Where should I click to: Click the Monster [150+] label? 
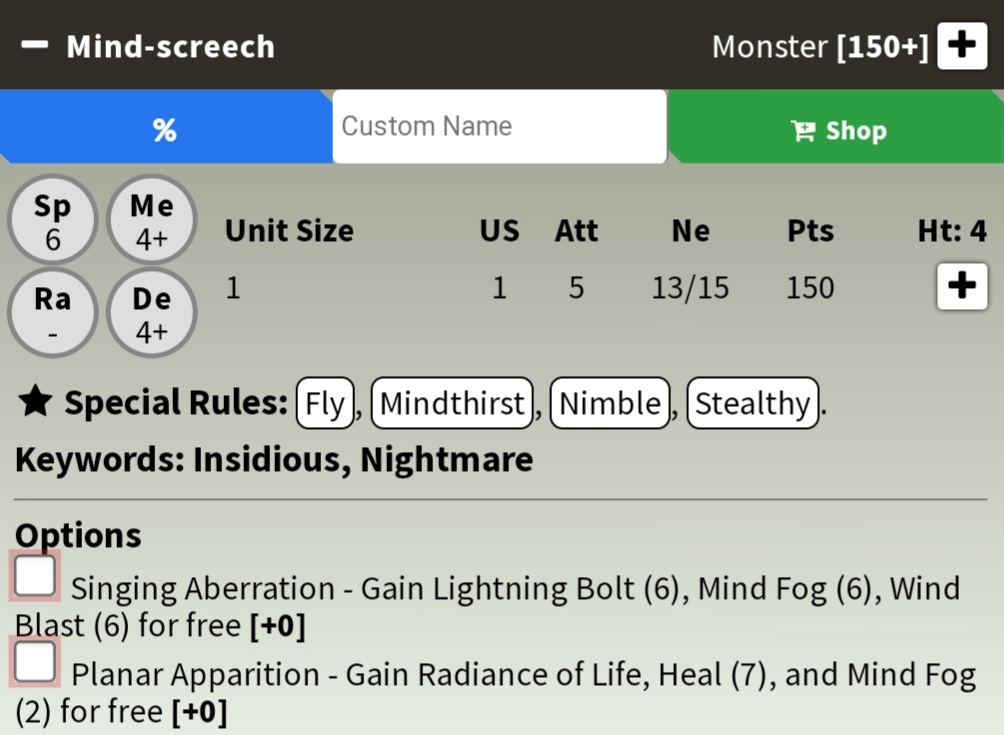pyautogui.click(x=820, y=46)
